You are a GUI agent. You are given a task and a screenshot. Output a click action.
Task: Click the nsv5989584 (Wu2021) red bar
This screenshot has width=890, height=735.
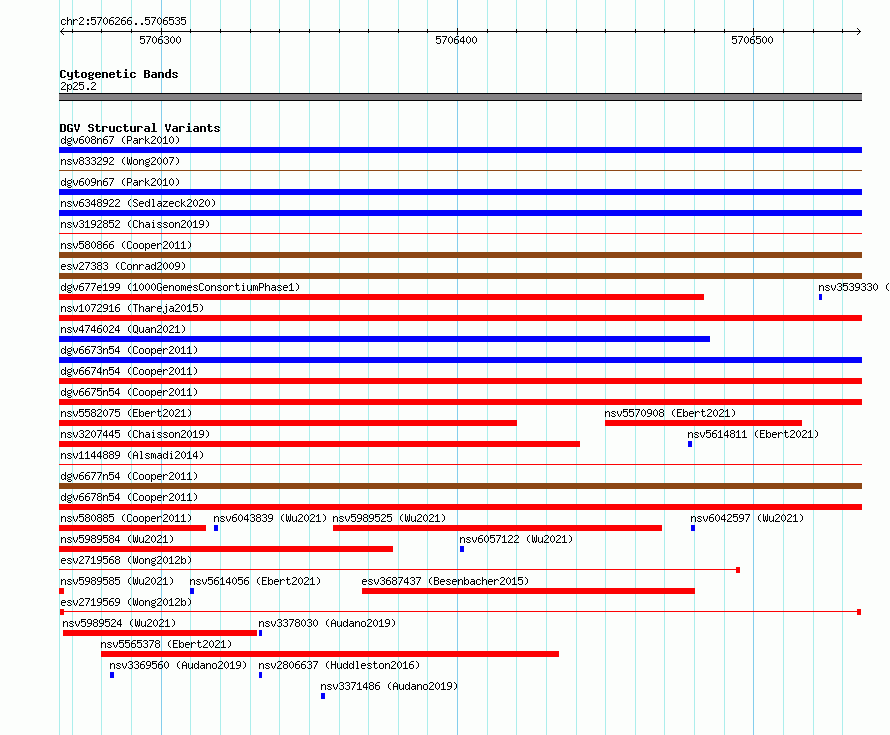coord(226,549)
